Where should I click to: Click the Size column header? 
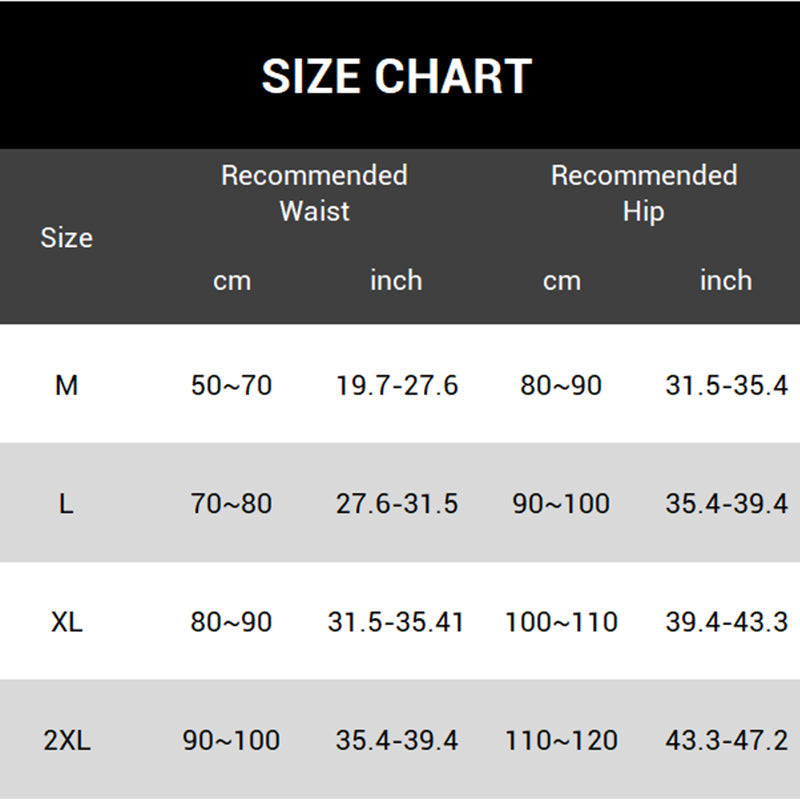click(x=66, y=238)
